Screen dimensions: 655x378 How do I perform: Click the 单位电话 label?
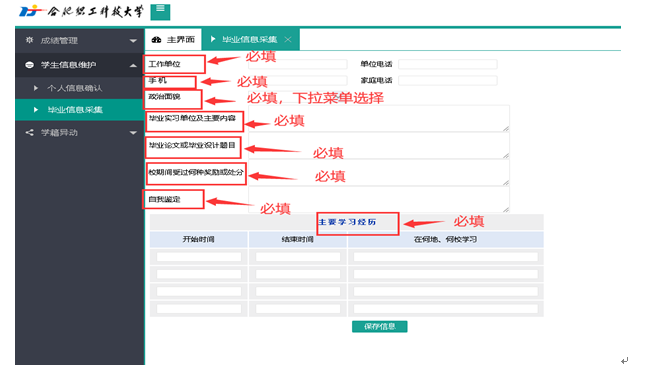tap(376, 64)
